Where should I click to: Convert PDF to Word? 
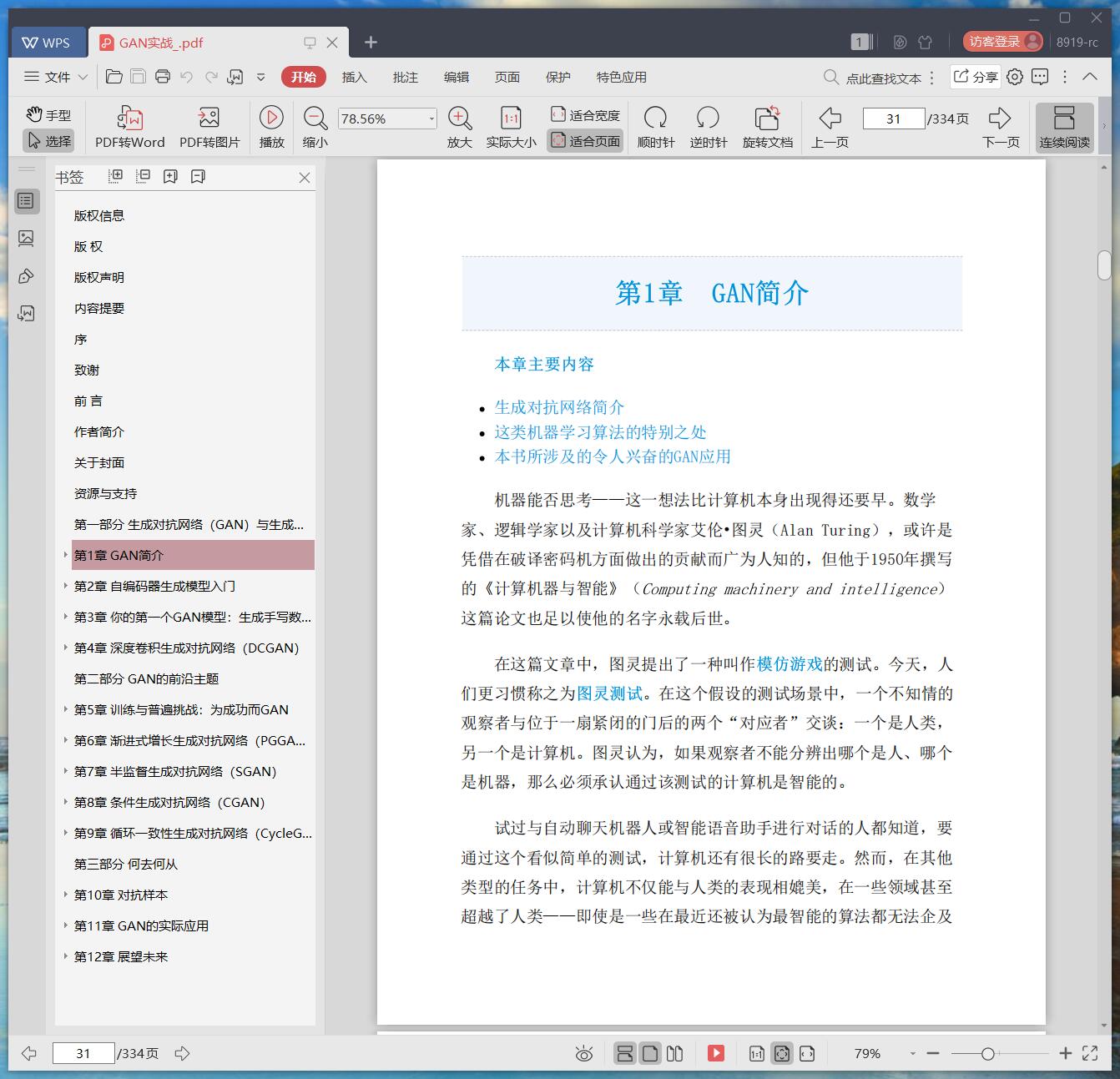129,128
